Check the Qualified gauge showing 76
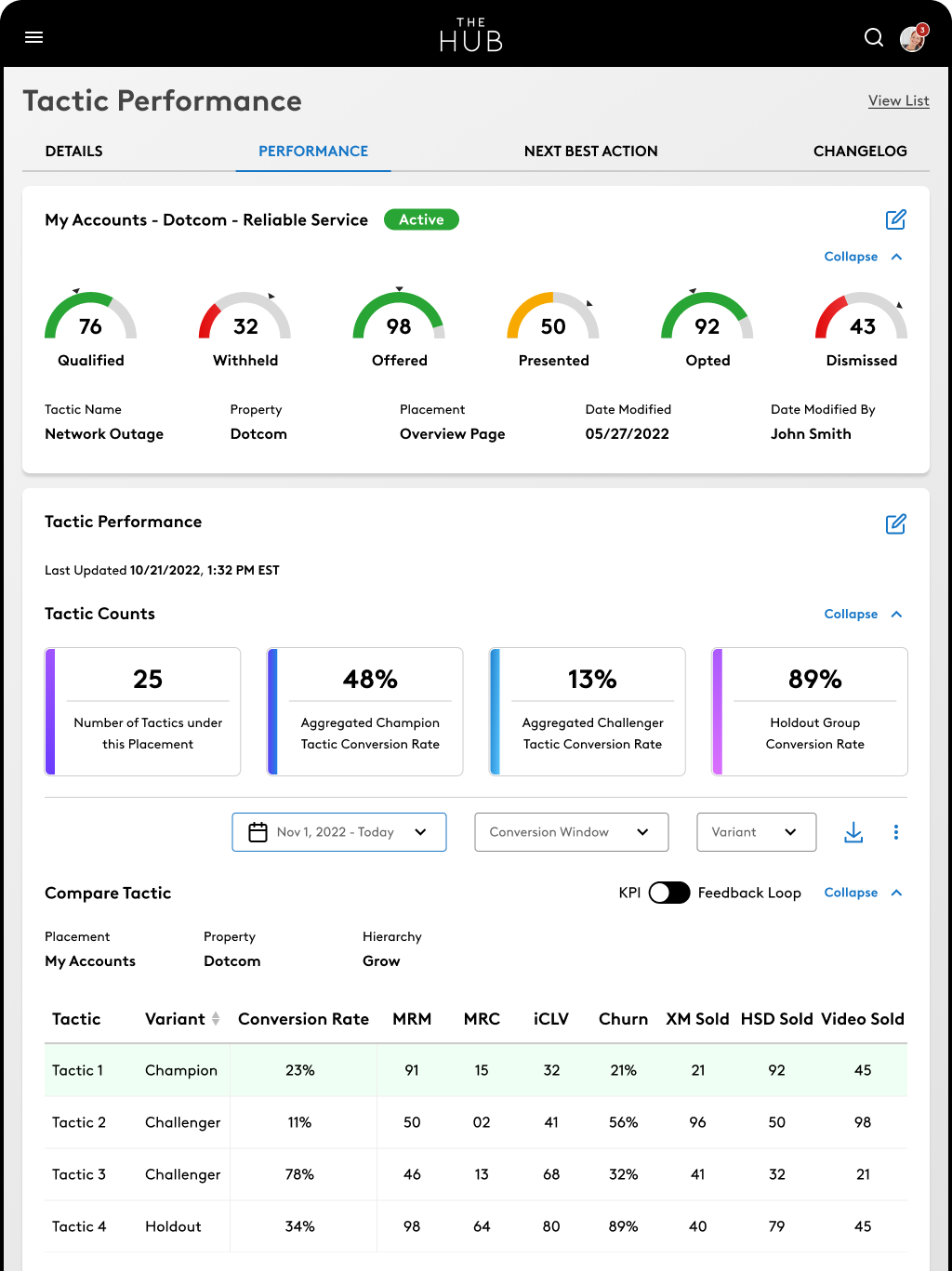952x1271 pixels. tap(90, 325)
